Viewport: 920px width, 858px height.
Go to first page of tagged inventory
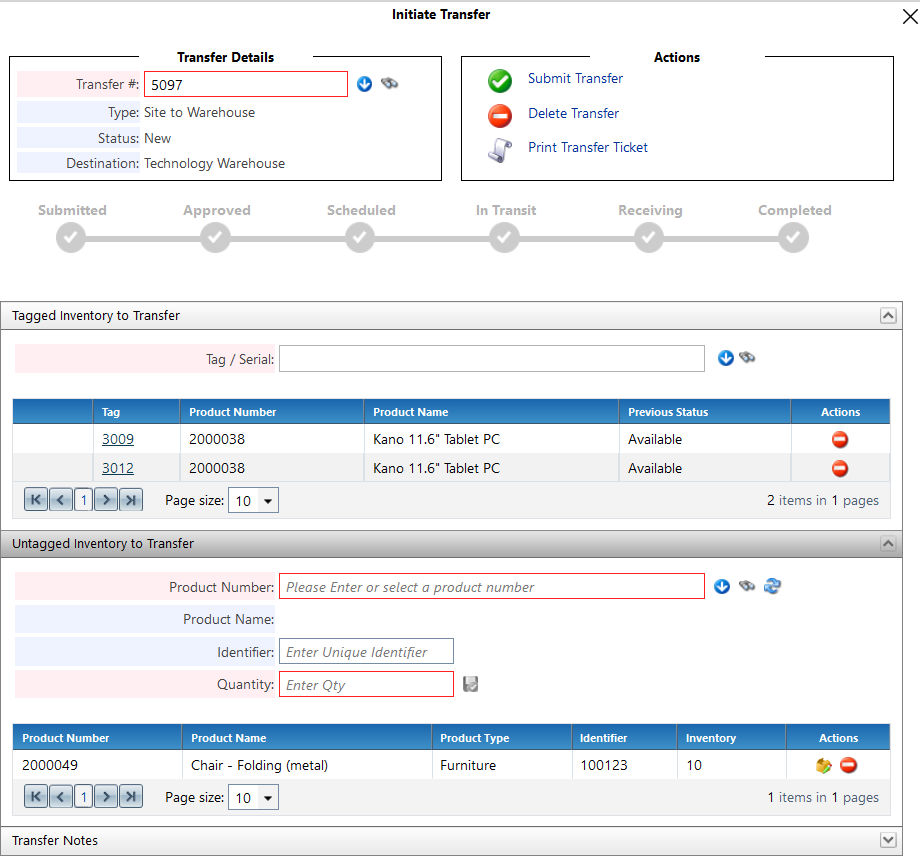point(36,500)
